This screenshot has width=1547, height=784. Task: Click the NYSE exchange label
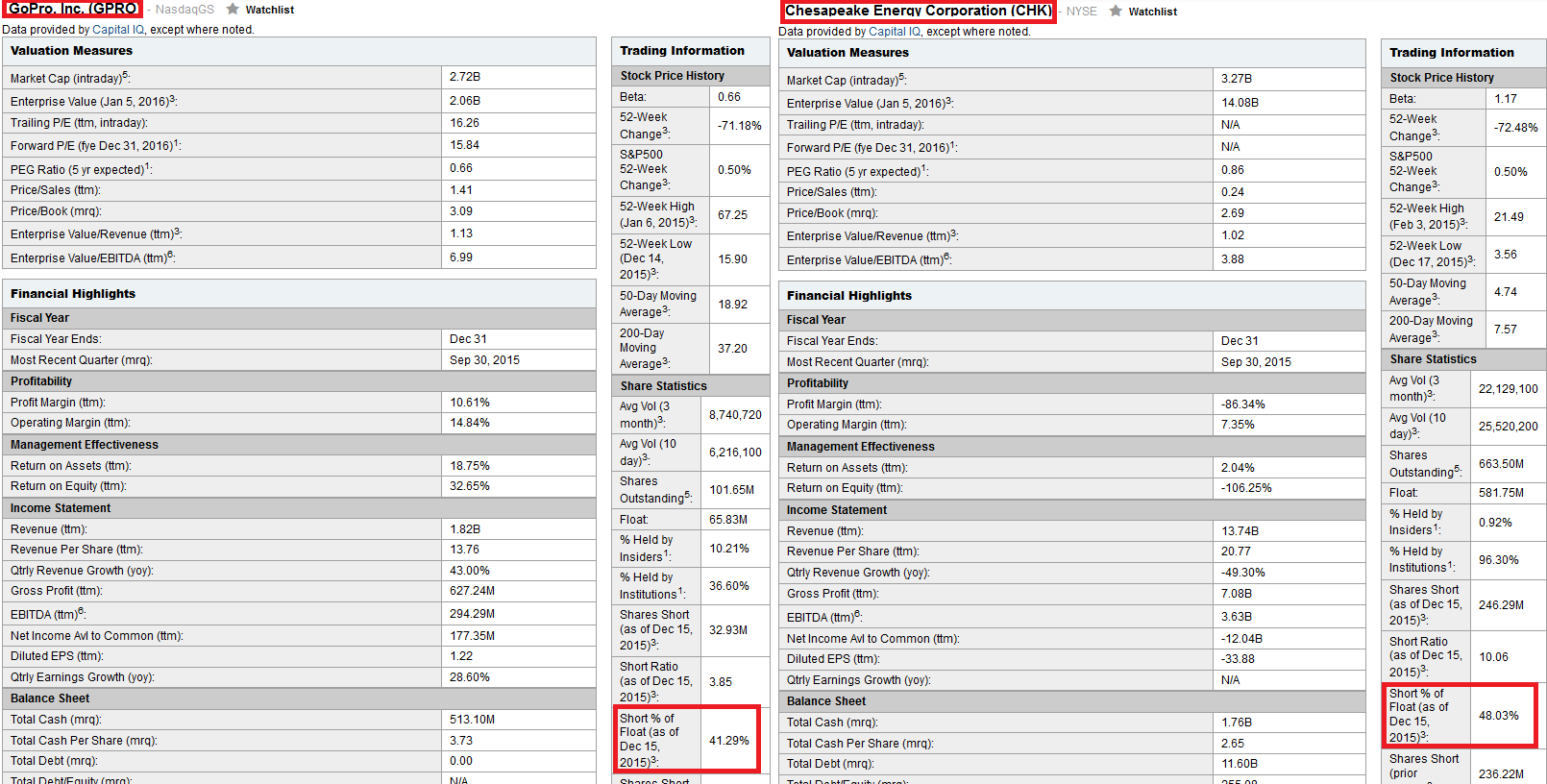pyautogui.click(x=1081, y=12)
